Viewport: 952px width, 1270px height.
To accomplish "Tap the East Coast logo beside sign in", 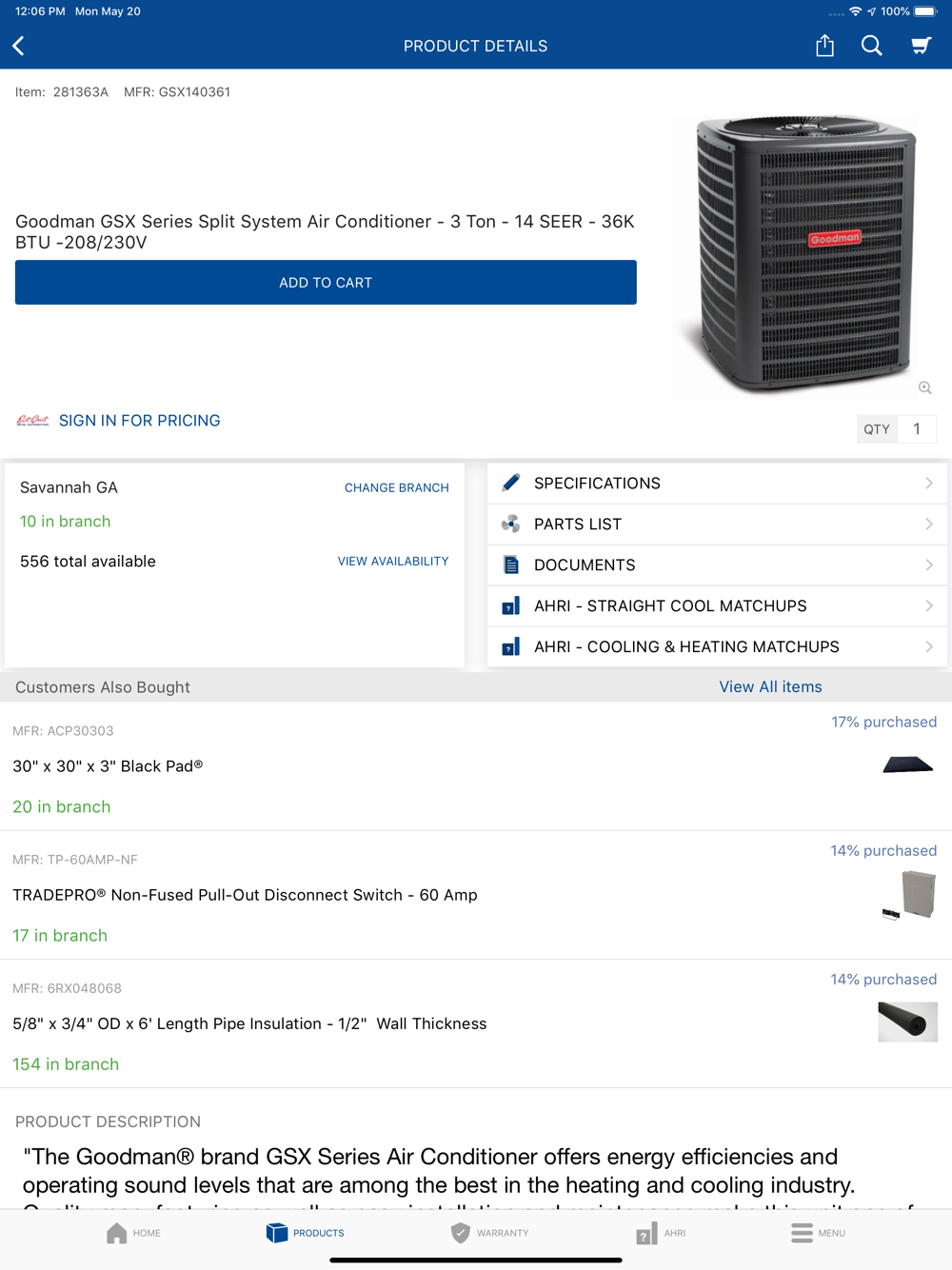I will [32, 420].
